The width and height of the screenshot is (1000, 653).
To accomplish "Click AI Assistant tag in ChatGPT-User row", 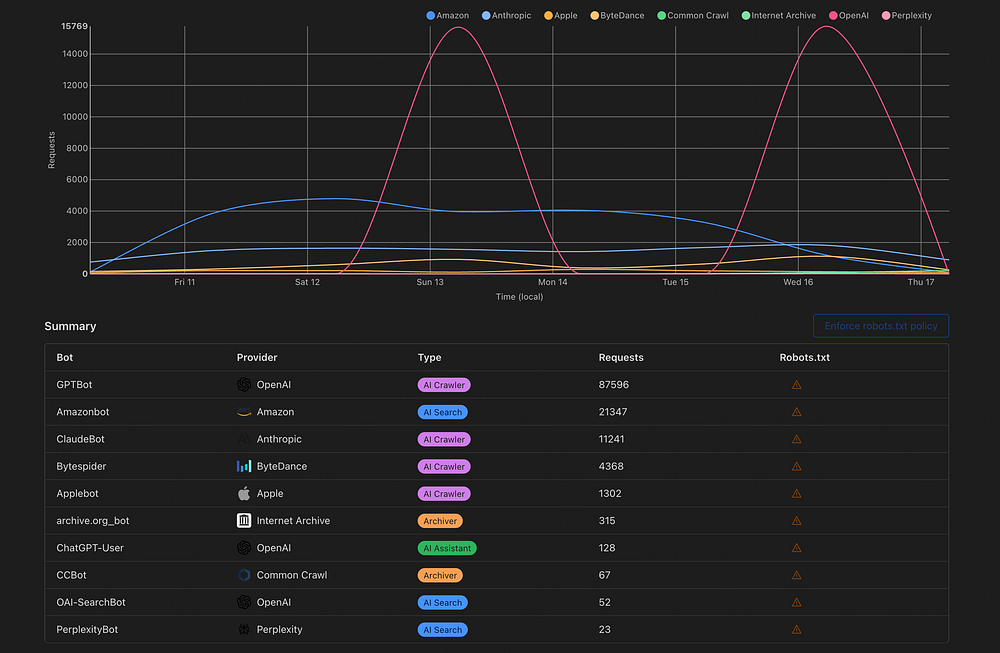I will pyautogui.click(x=447, y=548).
